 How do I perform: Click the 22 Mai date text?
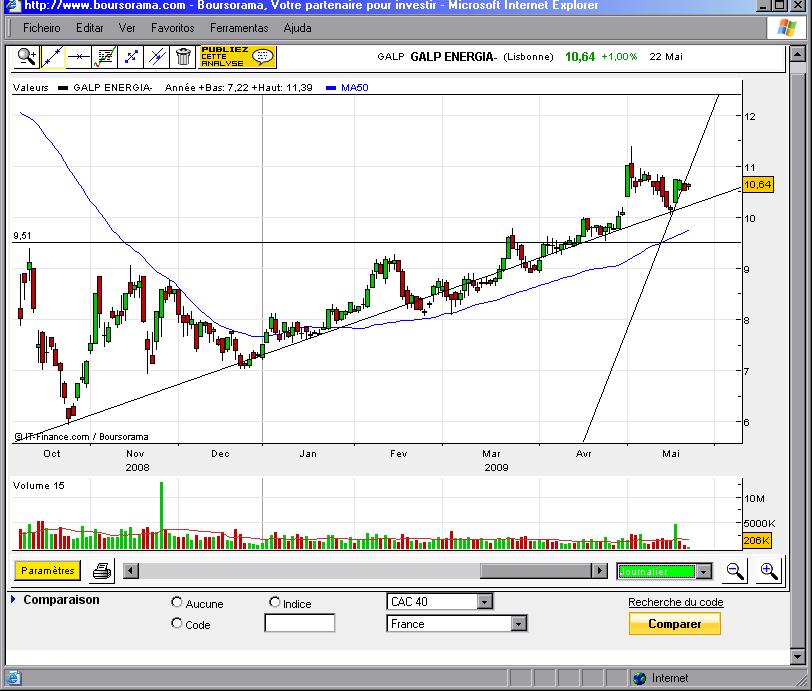(x=666, y=56)
